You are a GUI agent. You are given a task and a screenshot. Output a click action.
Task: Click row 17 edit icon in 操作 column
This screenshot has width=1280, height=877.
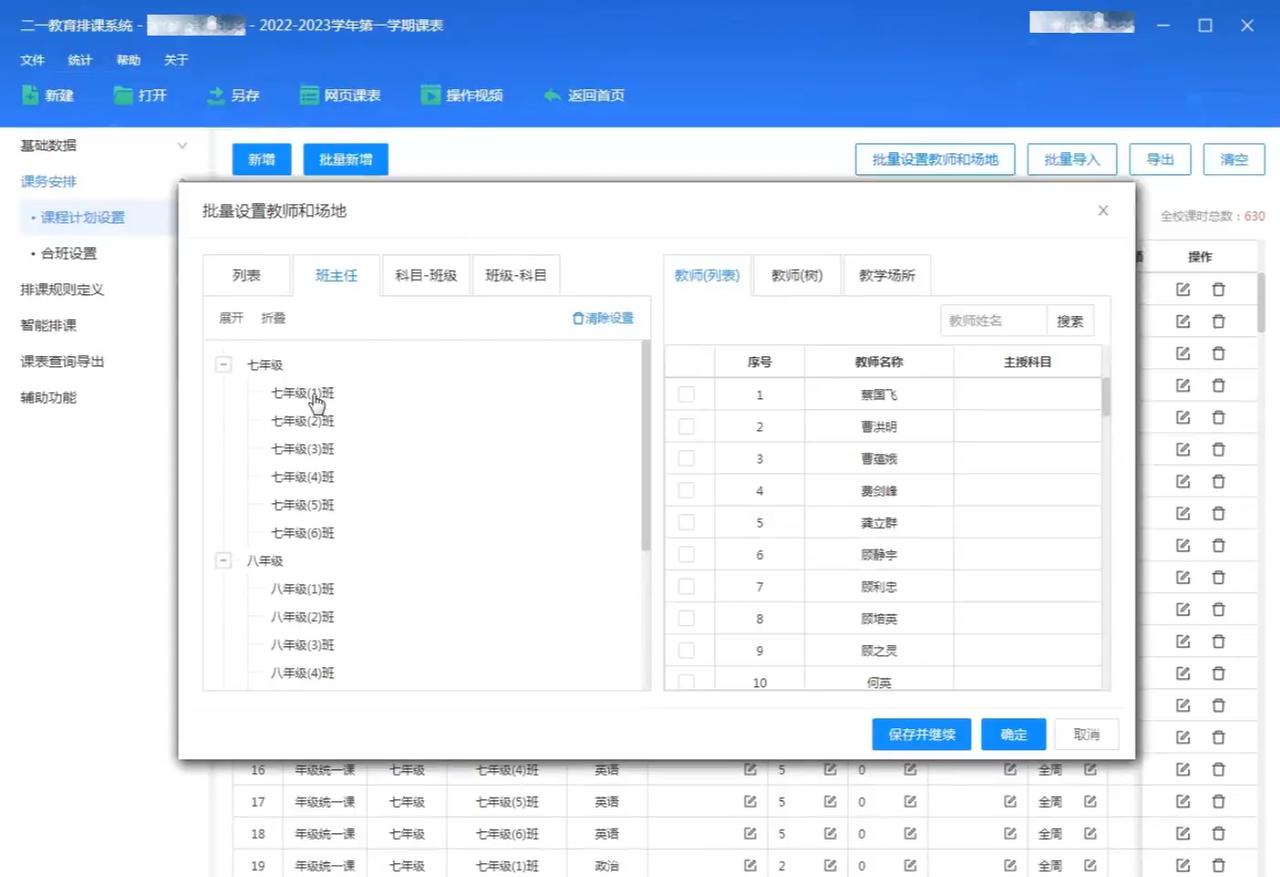click(1183, 802)
